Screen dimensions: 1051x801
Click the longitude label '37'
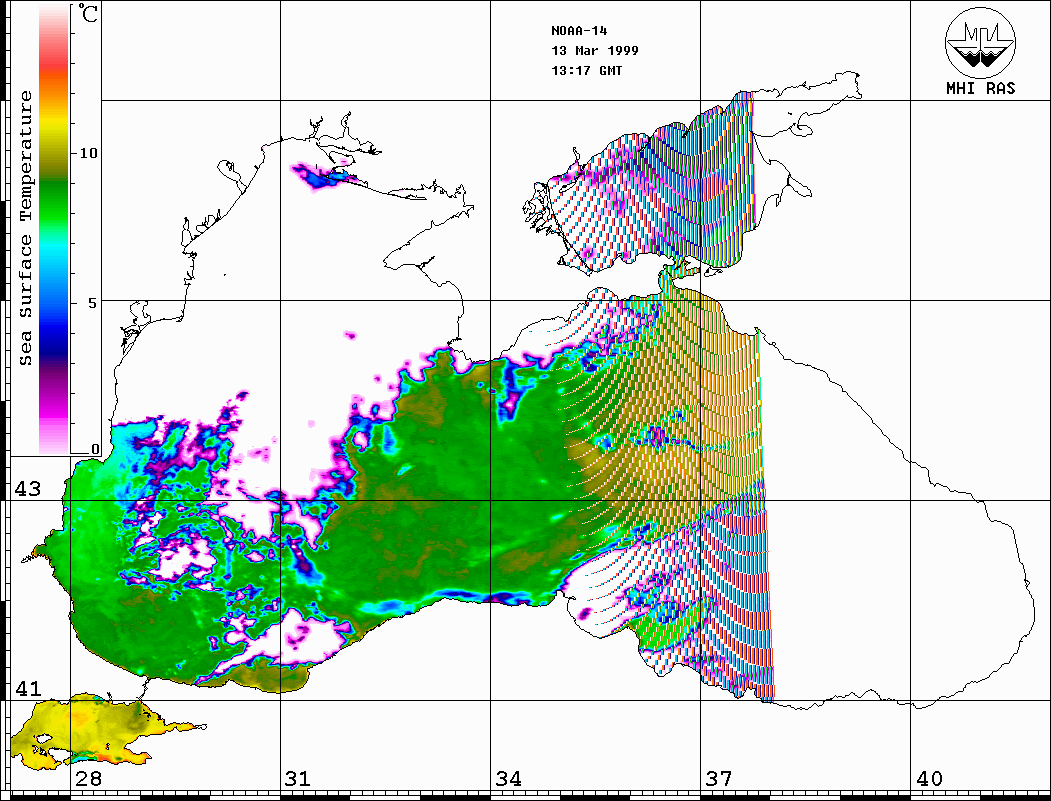pyautogui.click(x=719, y=778)
